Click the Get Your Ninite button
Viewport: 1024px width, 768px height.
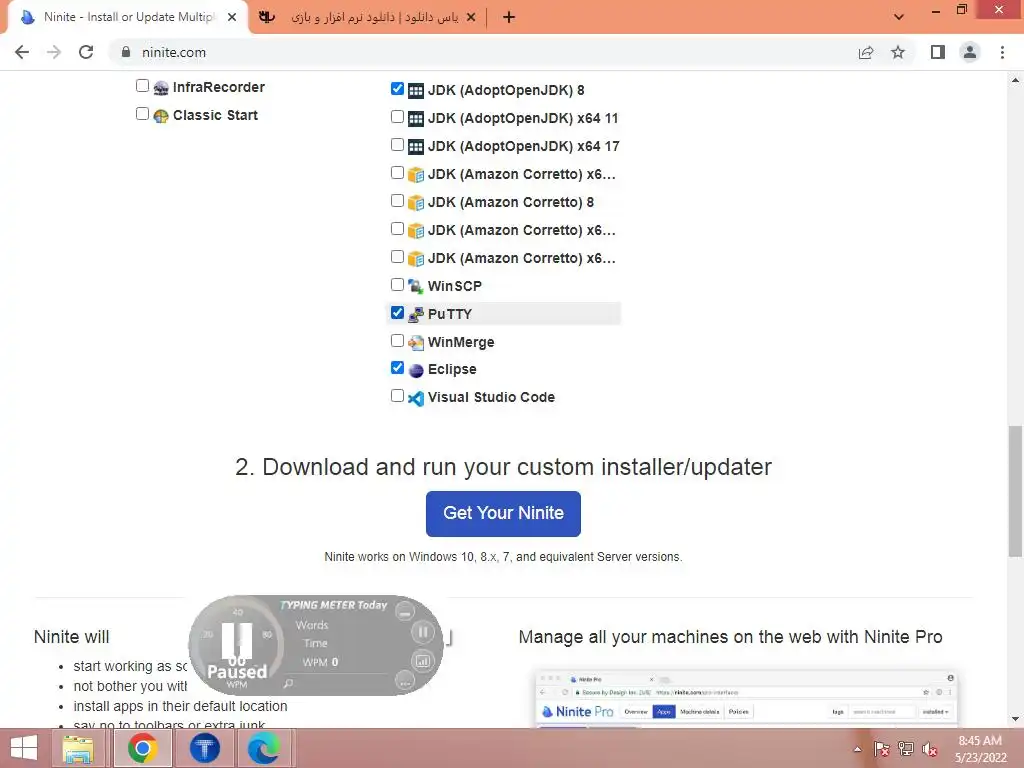click(503, 513)
